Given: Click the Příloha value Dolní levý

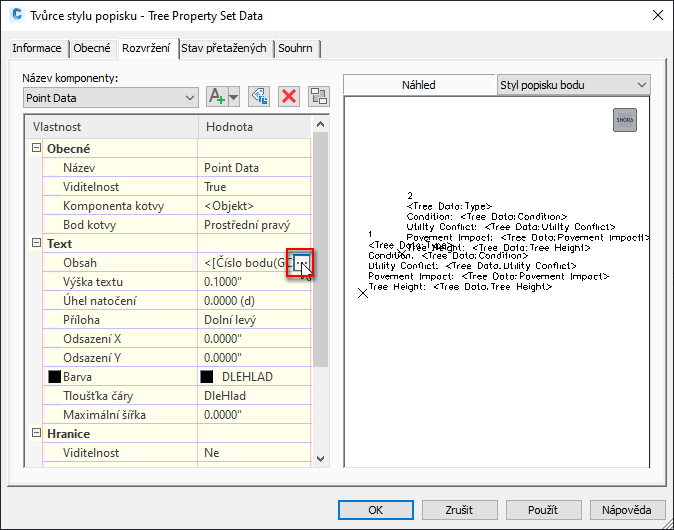Looking at the screenshot, I should [x=254, y=319].
